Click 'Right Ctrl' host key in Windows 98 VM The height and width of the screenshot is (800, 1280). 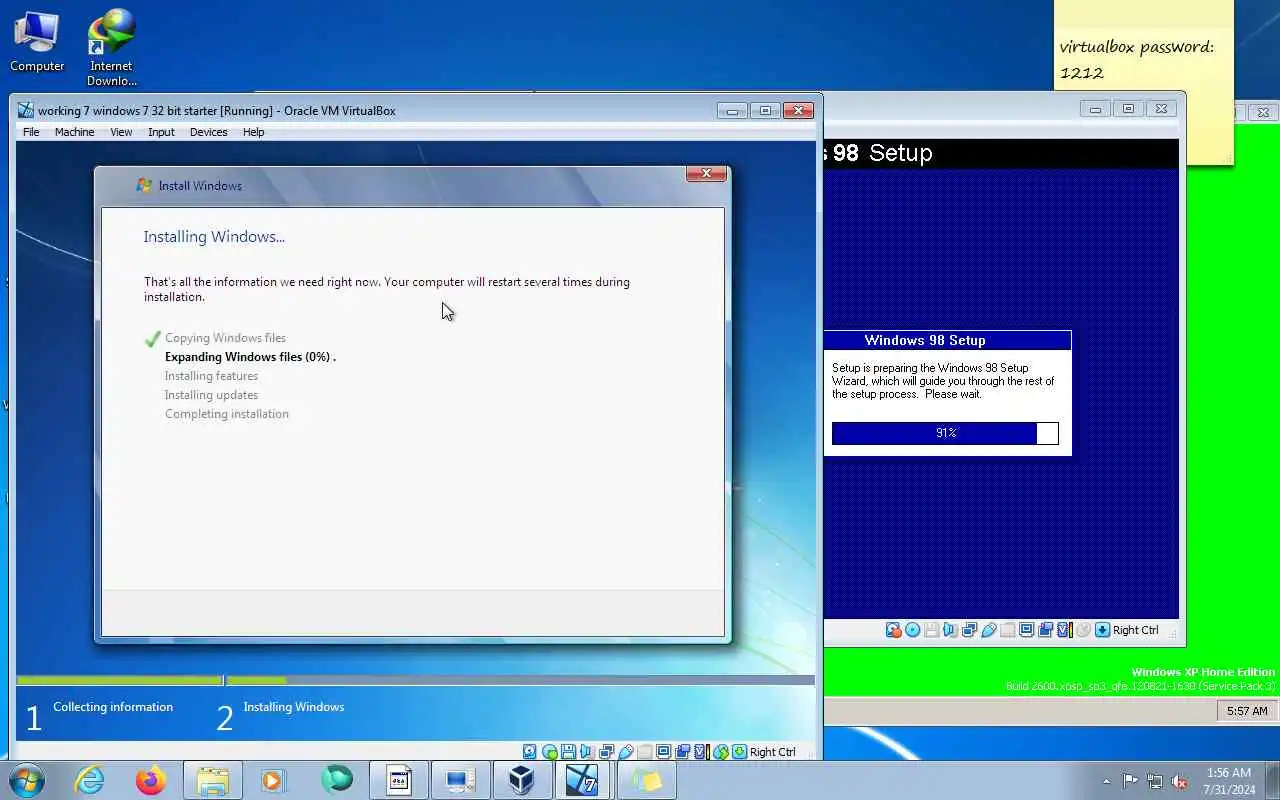1136,630
